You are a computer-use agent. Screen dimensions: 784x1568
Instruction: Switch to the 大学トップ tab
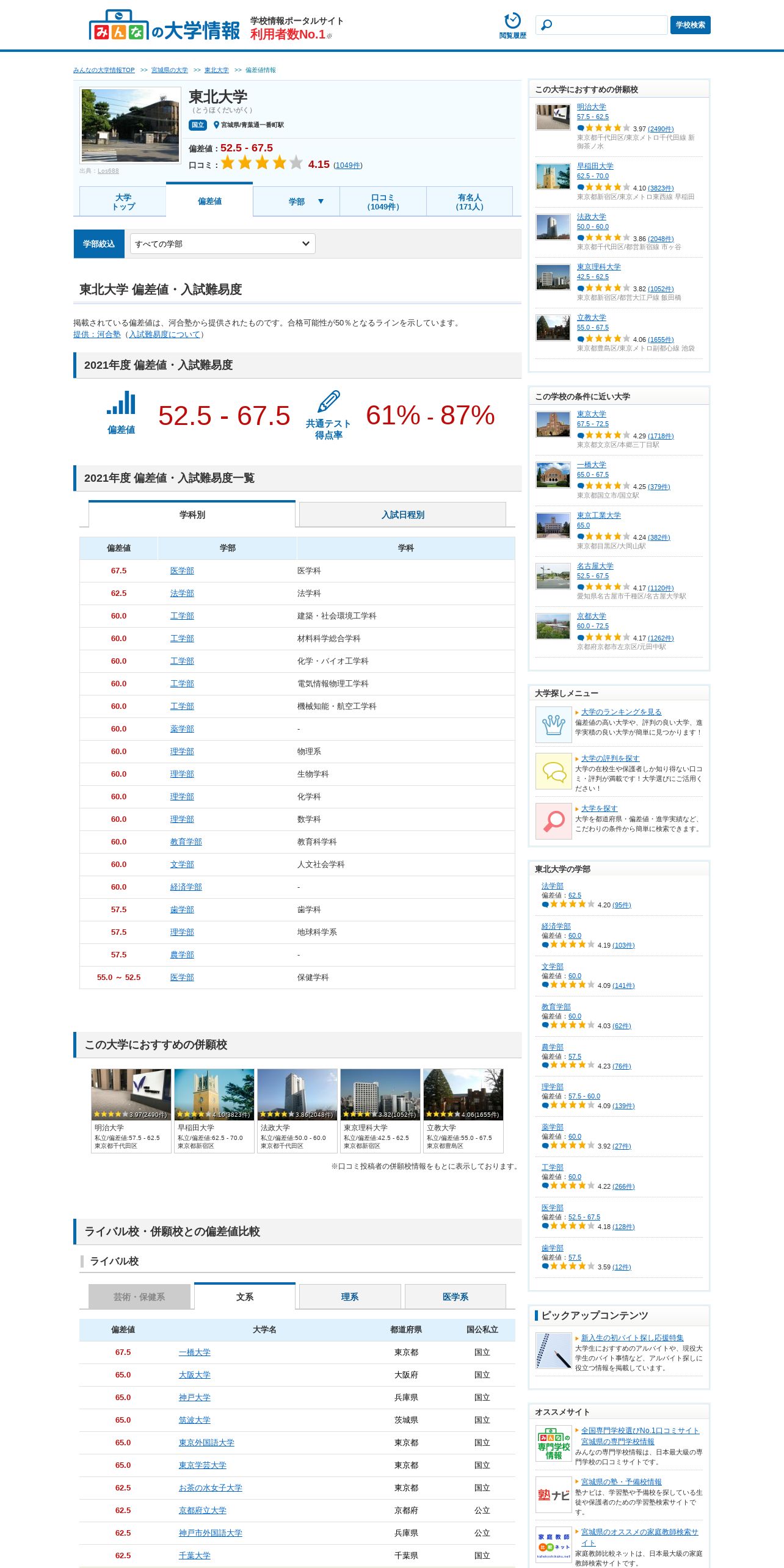point(123,202)
